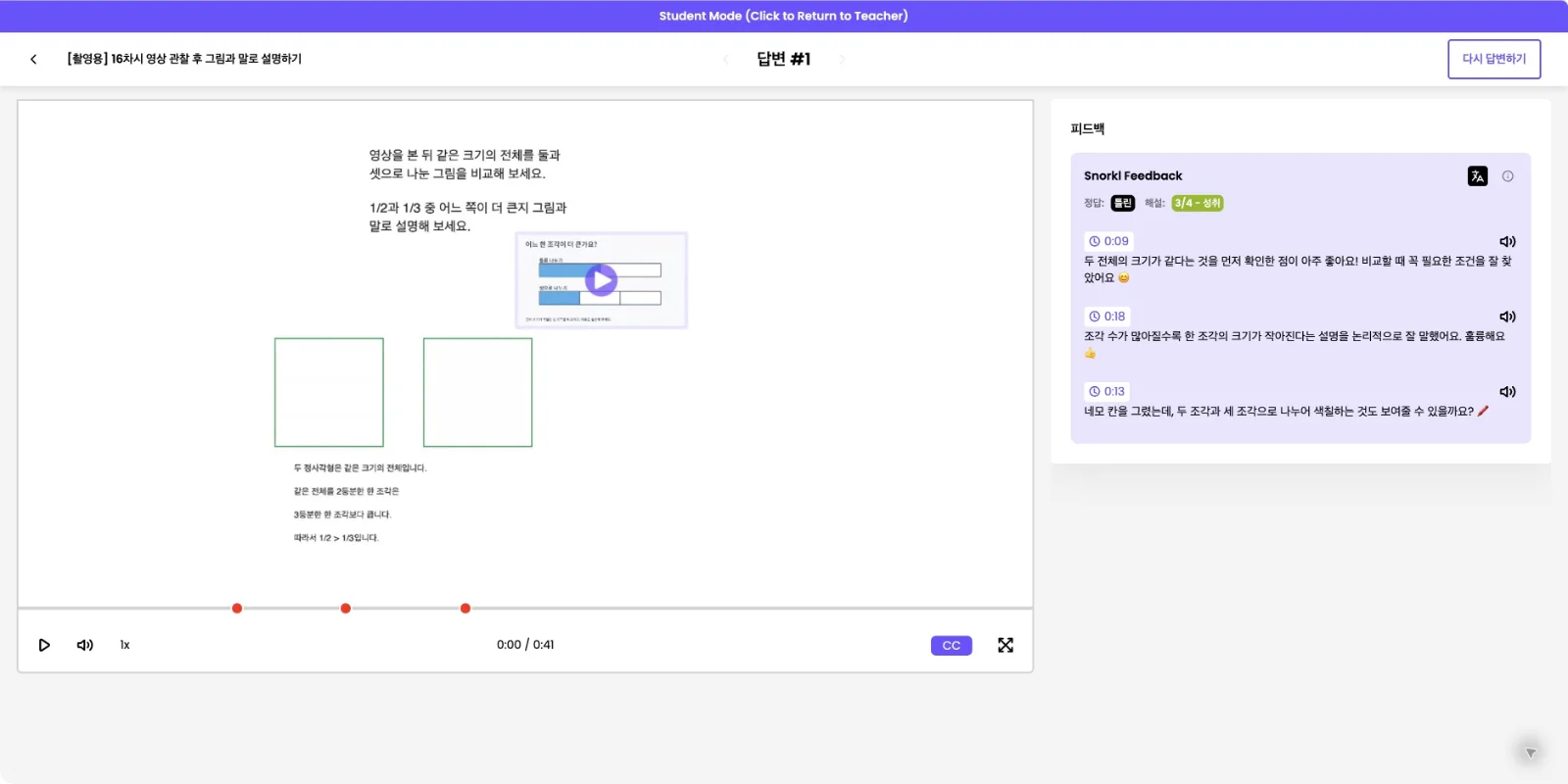The image size is (1568, 784).
Task: Play audio for the 0:18 feedback comment
Action: (1507, 317)
